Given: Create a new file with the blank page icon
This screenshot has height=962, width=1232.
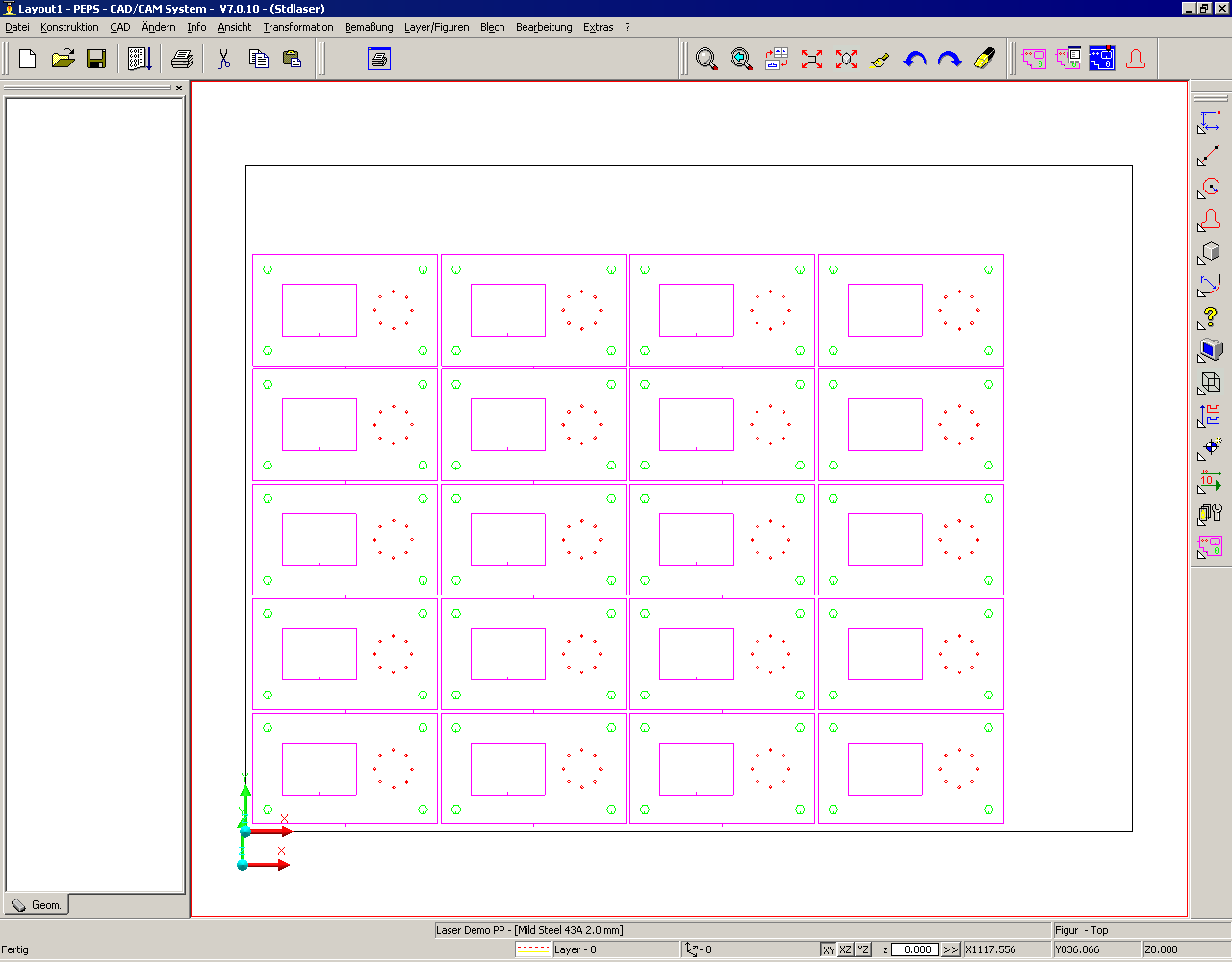Looking at the screenshot, I should point(28,60).
